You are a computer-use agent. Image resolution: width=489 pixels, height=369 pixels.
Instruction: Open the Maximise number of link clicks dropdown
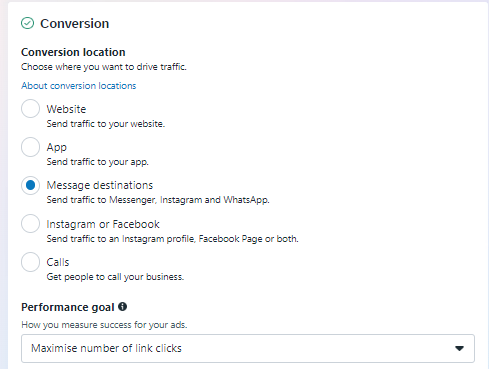248,348
